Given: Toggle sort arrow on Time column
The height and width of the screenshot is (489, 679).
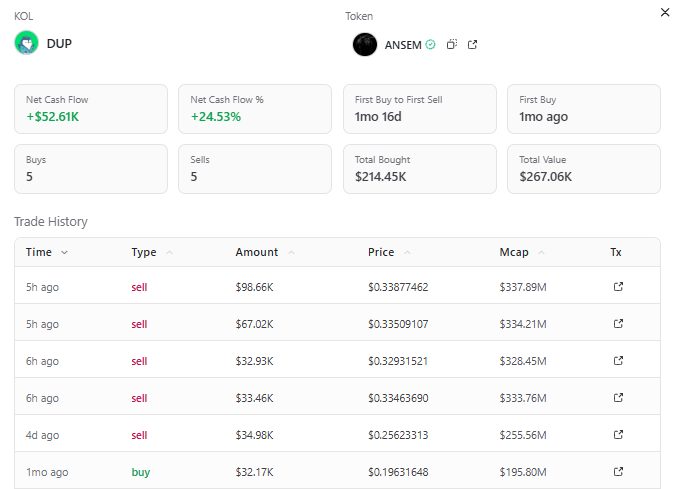Looking at the screenshot, I should [65, 253].
